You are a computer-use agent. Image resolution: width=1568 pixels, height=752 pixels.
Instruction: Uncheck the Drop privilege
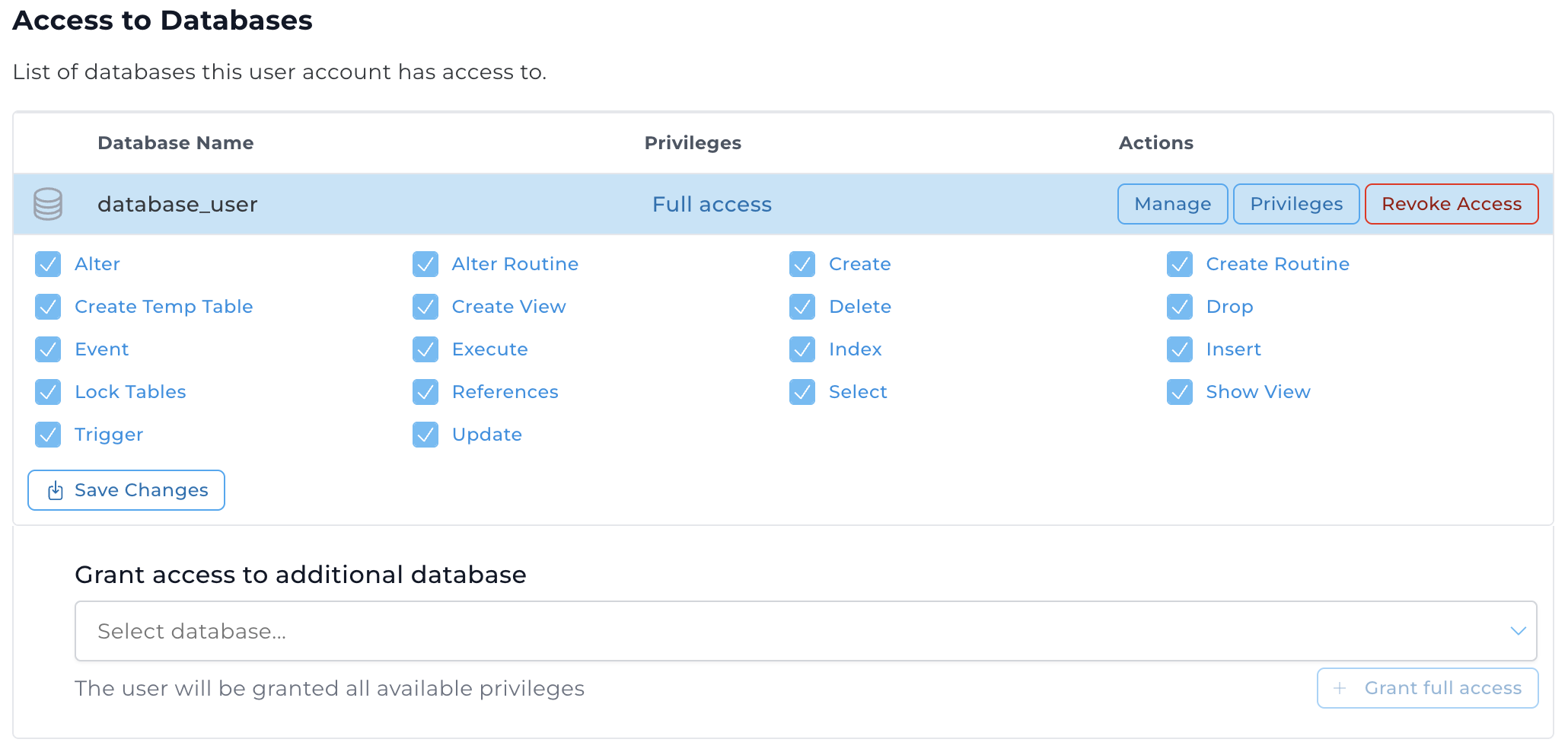tap(1181, 307)
